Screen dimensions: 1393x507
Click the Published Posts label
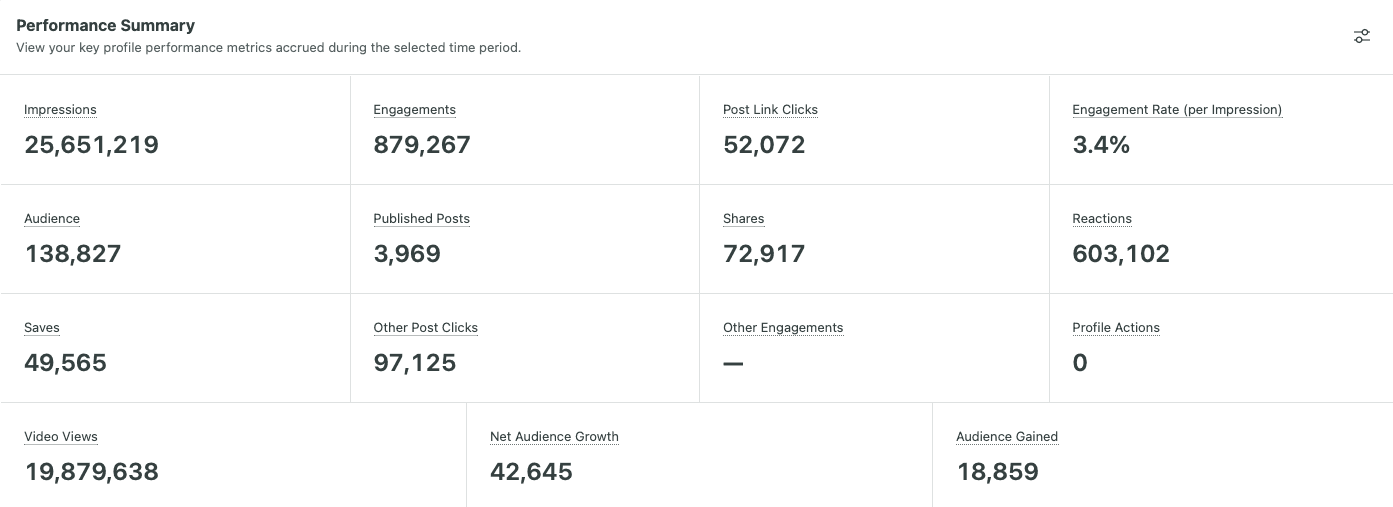click(x=421, y=219)
